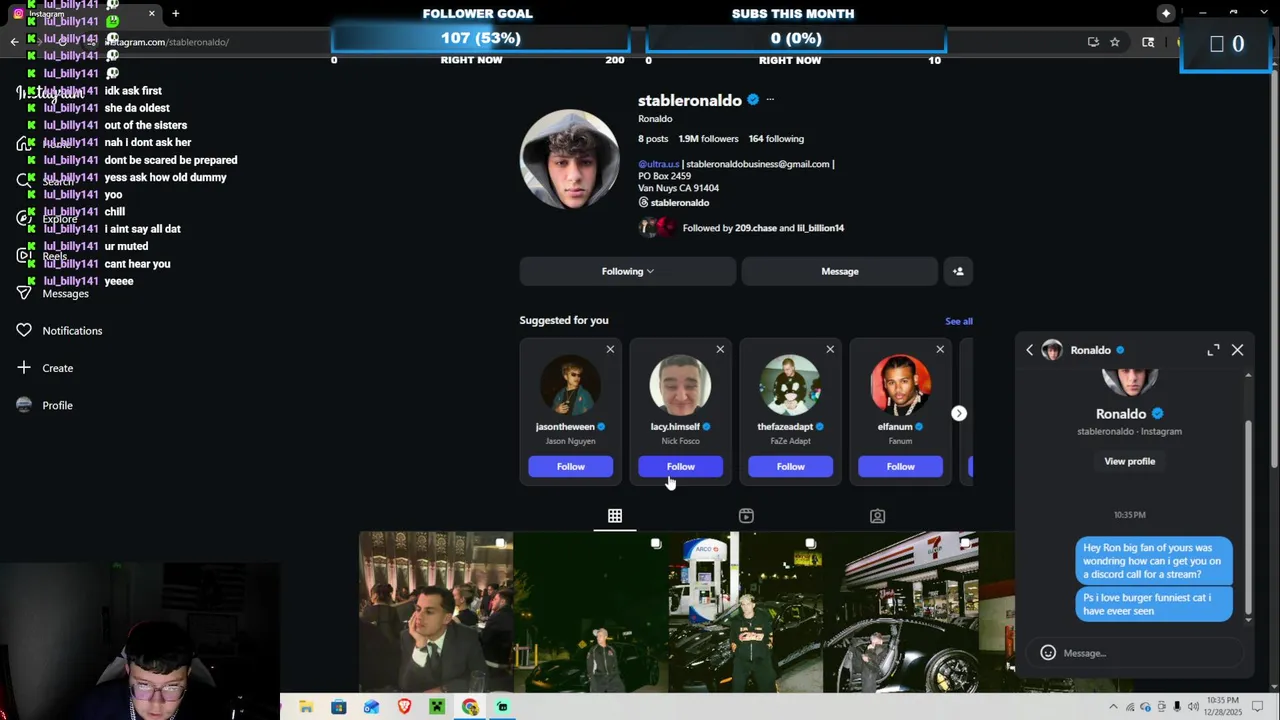Open File Explorer from taskbar
1280x720 pixels.
pos(306,707)
